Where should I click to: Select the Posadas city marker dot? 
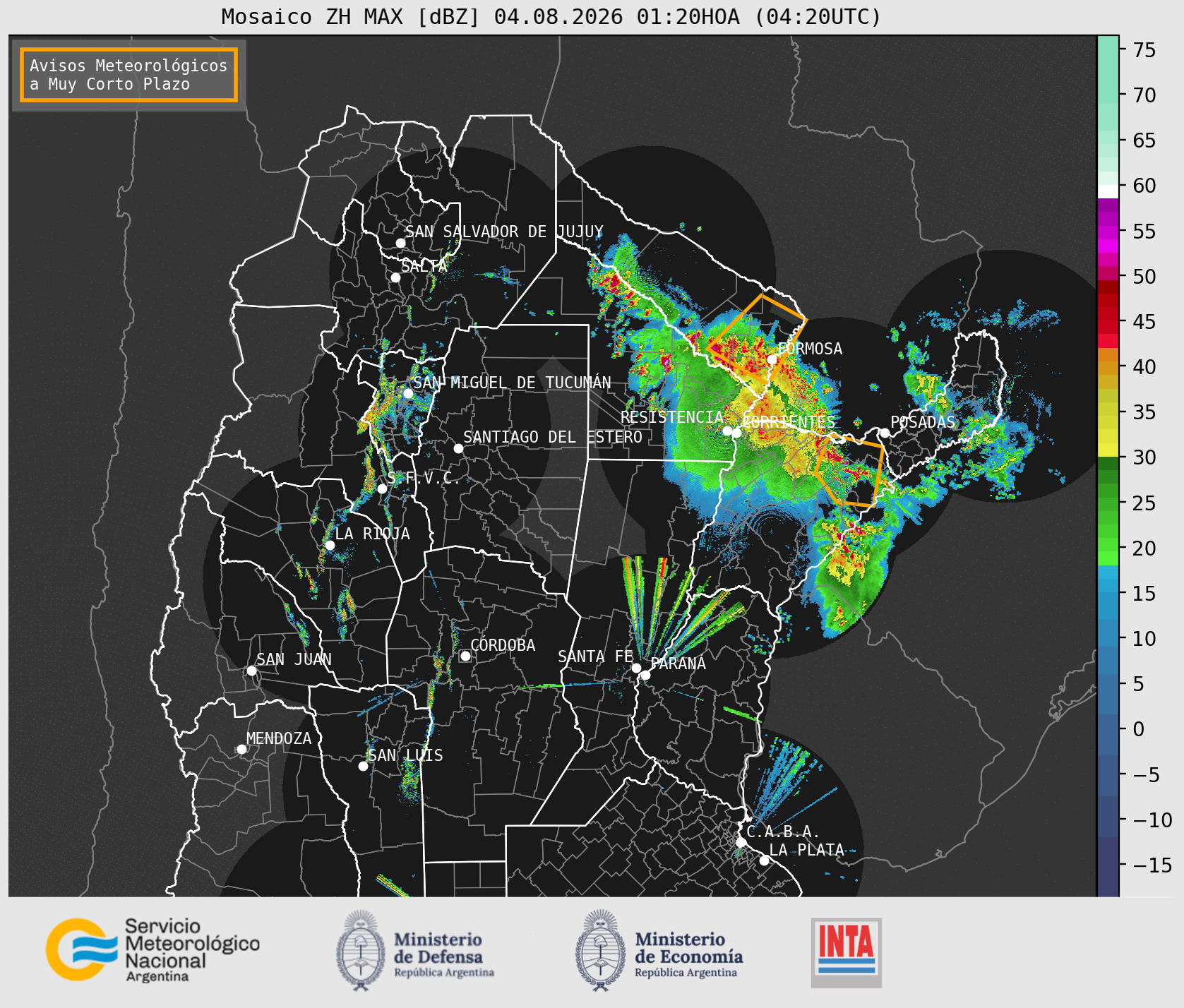click(885, 433)
